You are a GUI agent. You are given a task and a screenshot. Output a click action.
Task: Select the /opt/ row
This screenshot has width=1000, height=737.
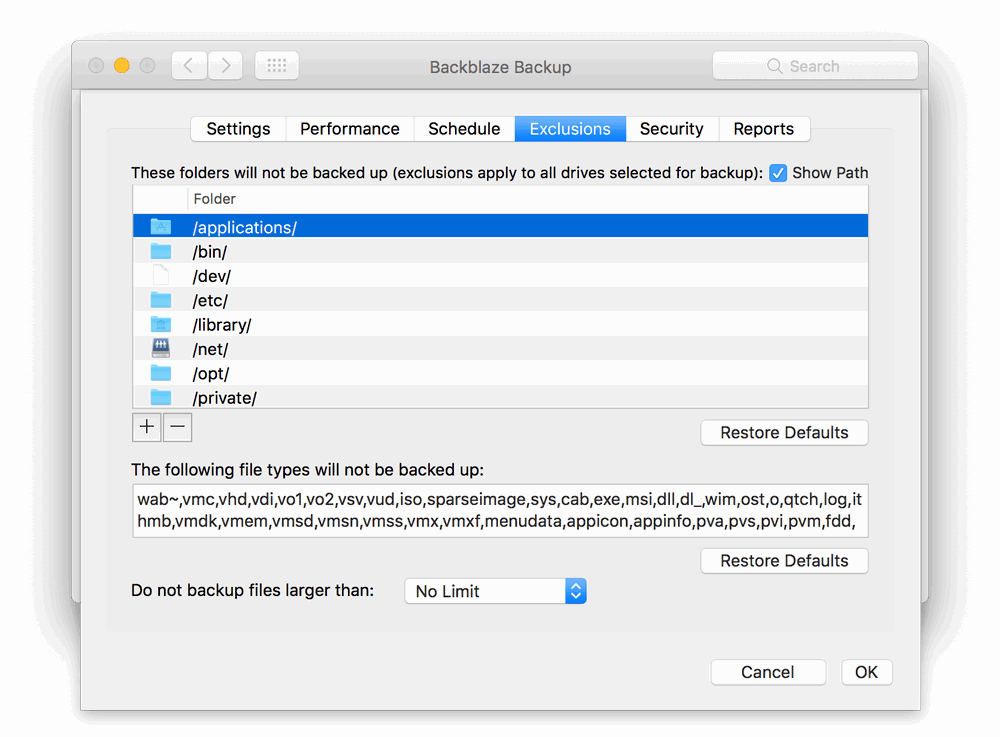[501, 373]
